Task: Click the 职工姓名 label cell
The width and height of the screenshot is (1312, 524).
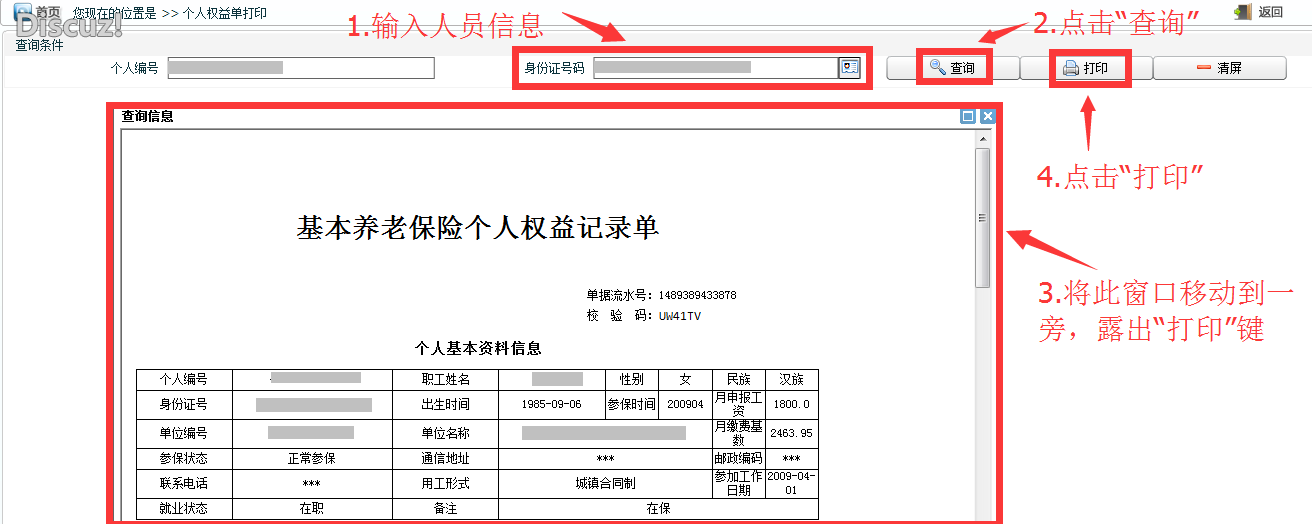Action: (x=445, y=379)
